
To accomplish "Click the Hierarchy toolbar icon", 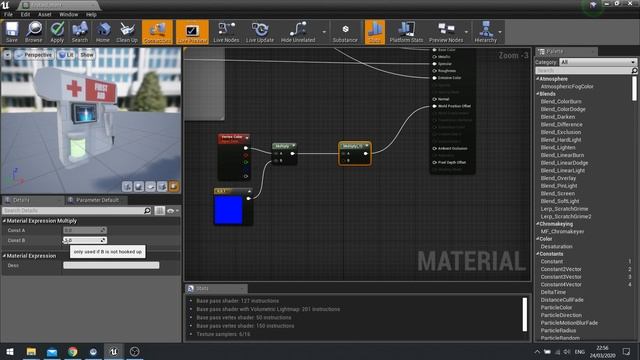I will point(485,32).
